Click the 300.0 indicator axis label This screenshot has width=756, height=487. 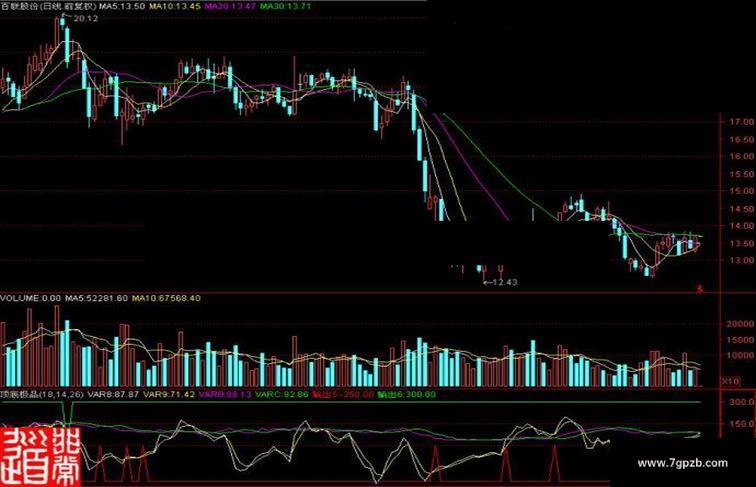pyautogui.click(x=743, y=402)
